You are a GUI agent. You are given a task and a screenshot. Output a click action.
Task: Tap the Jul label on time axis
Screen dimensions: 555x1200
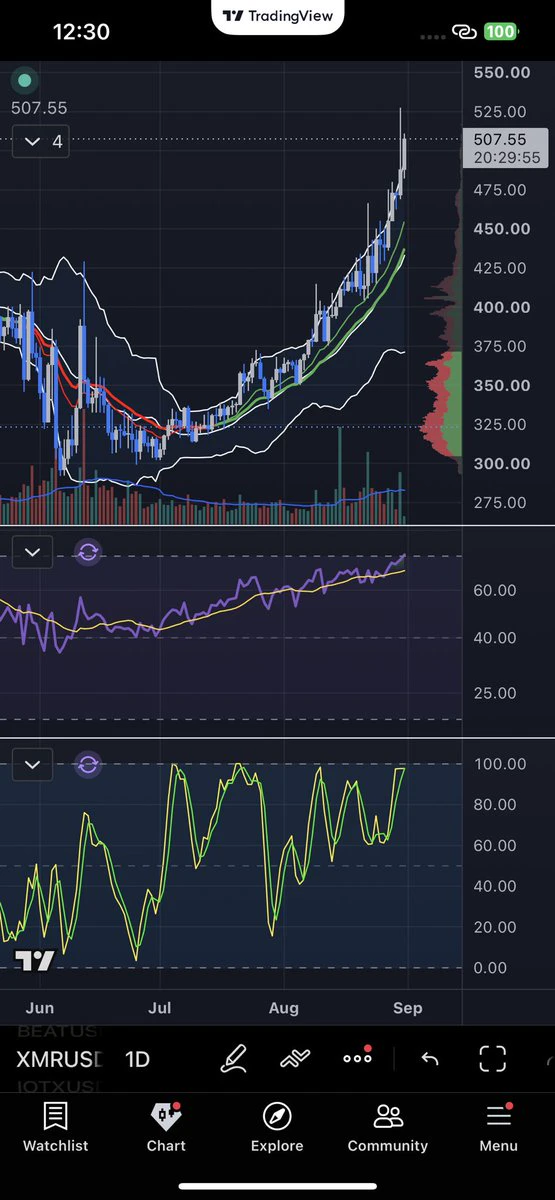coord(160,1008)
